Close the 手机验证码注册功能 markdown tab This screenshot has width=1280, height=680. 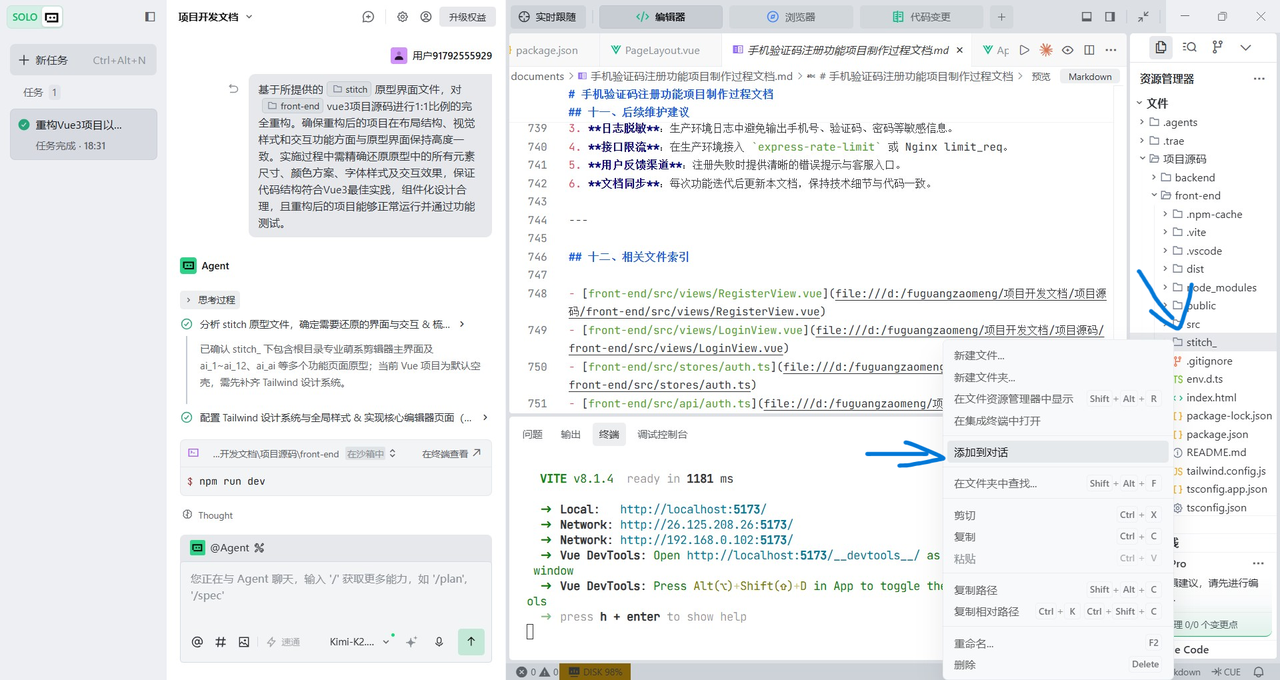pyautogui.click(x=959, y=50)
